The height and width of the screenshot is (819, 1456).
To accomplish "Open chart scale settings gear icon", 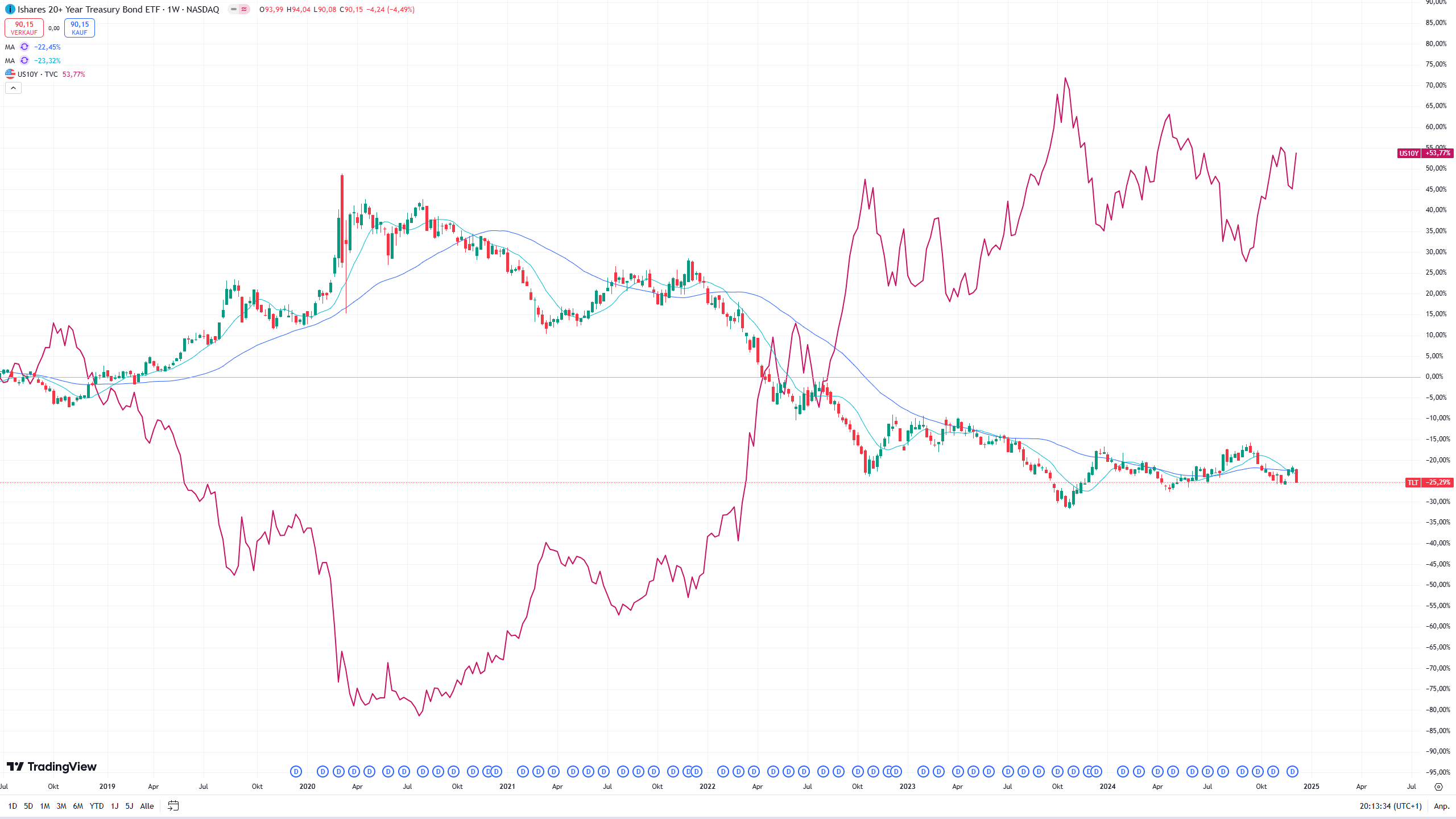I will point(1439,787).
